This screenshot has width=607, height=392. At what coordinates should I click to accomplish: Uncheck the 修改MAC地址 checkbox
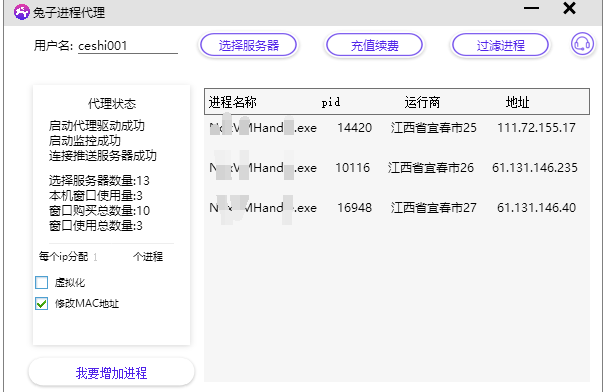41,303
